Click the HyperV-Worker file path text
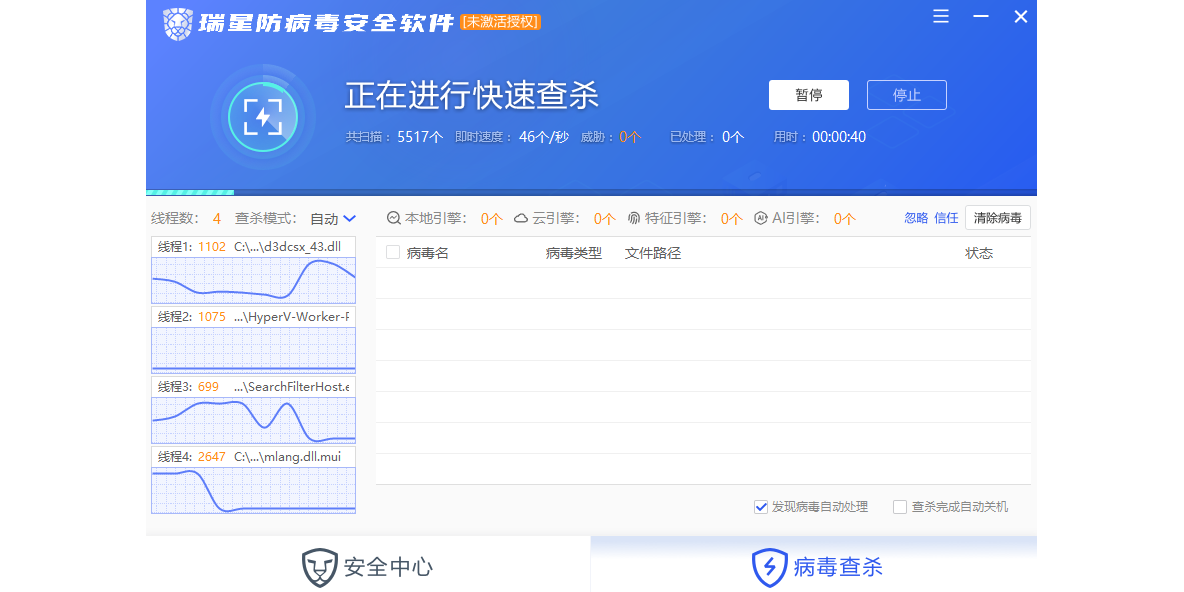 (x=291, y=317)
